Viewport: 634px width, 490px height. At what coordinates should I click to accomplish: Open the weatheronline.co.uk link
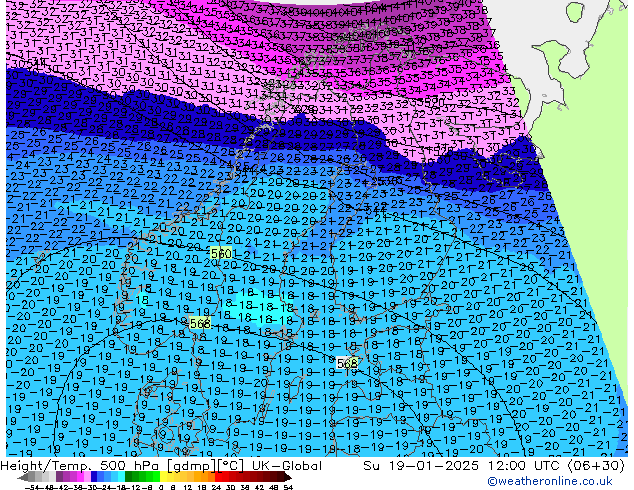[550, 481]
